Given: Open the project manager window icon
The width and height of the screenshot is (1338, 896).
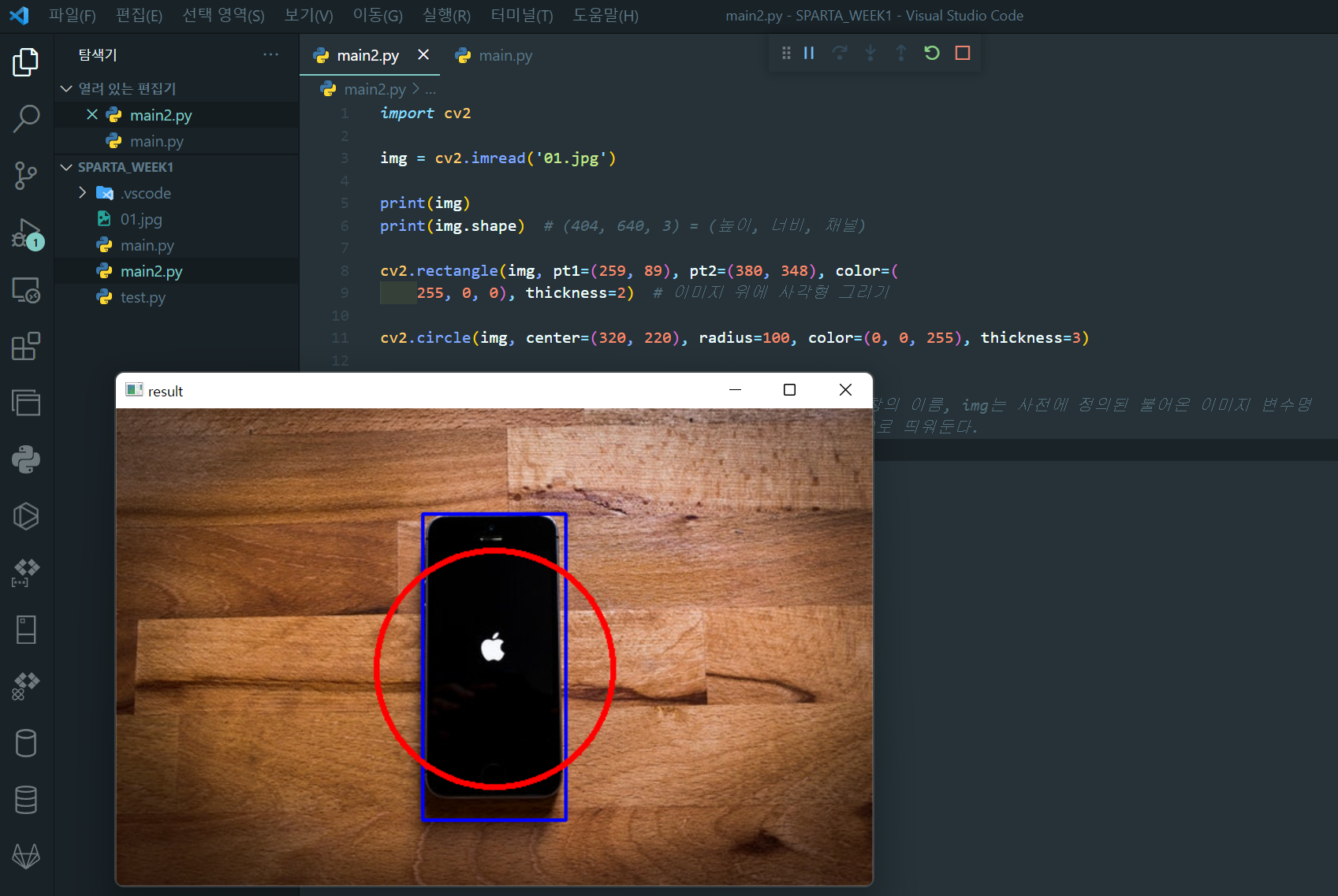Looking at the screenshot, I should [26, 403].
